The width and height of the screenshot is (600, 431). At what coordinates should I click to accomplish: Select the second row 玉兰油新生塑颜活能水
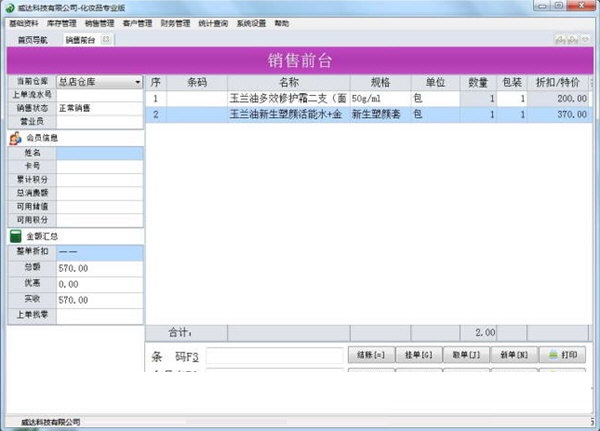[x=369, y=114]
